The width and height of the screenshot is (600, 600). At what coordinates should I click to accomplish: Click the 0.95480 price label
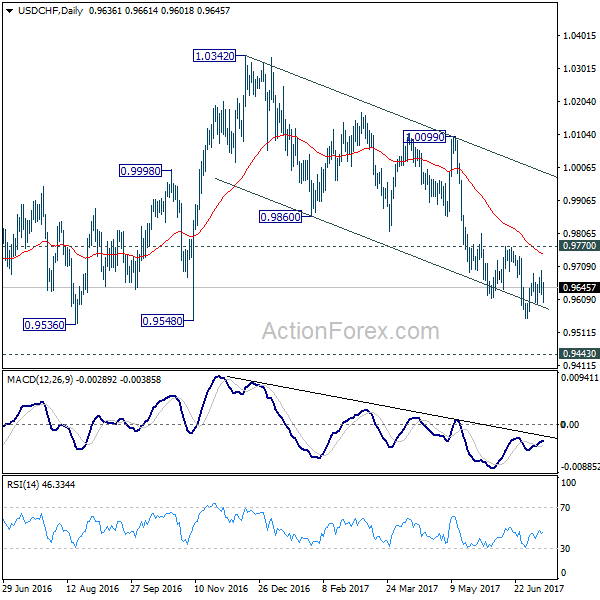pos(162,320)
